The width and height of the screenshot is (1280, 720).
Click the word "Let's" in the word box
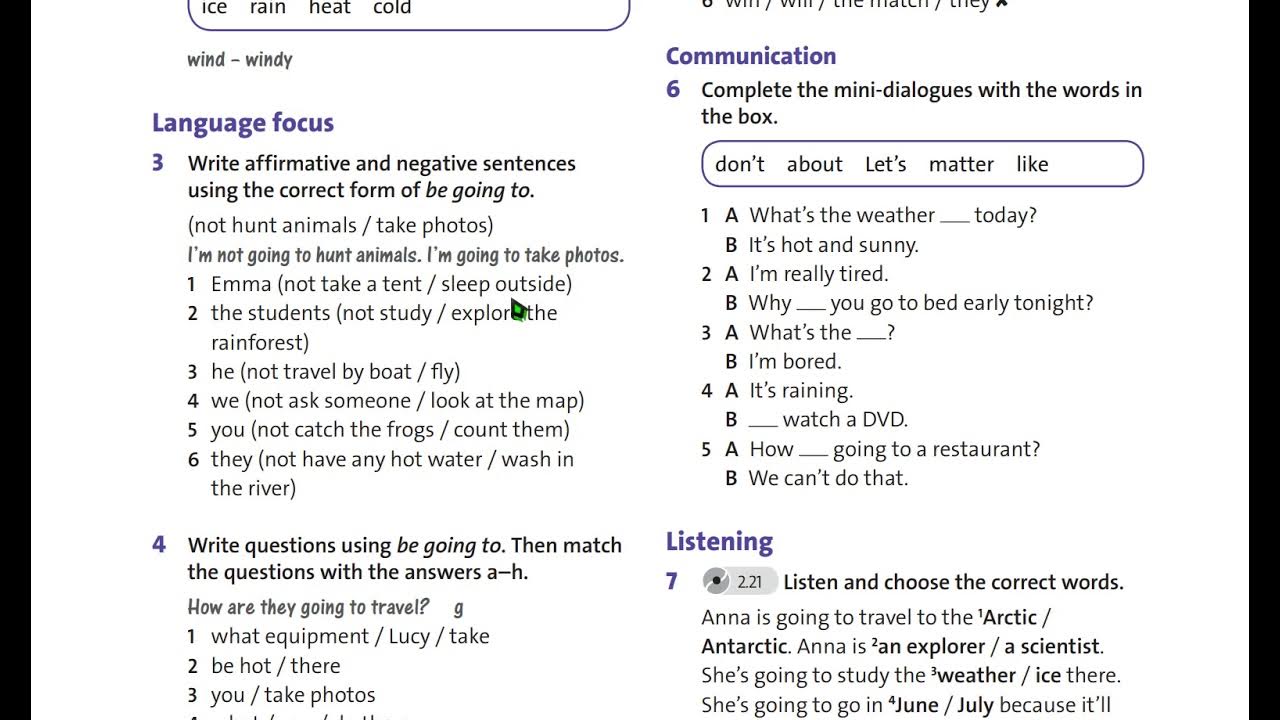click(886, 164)
